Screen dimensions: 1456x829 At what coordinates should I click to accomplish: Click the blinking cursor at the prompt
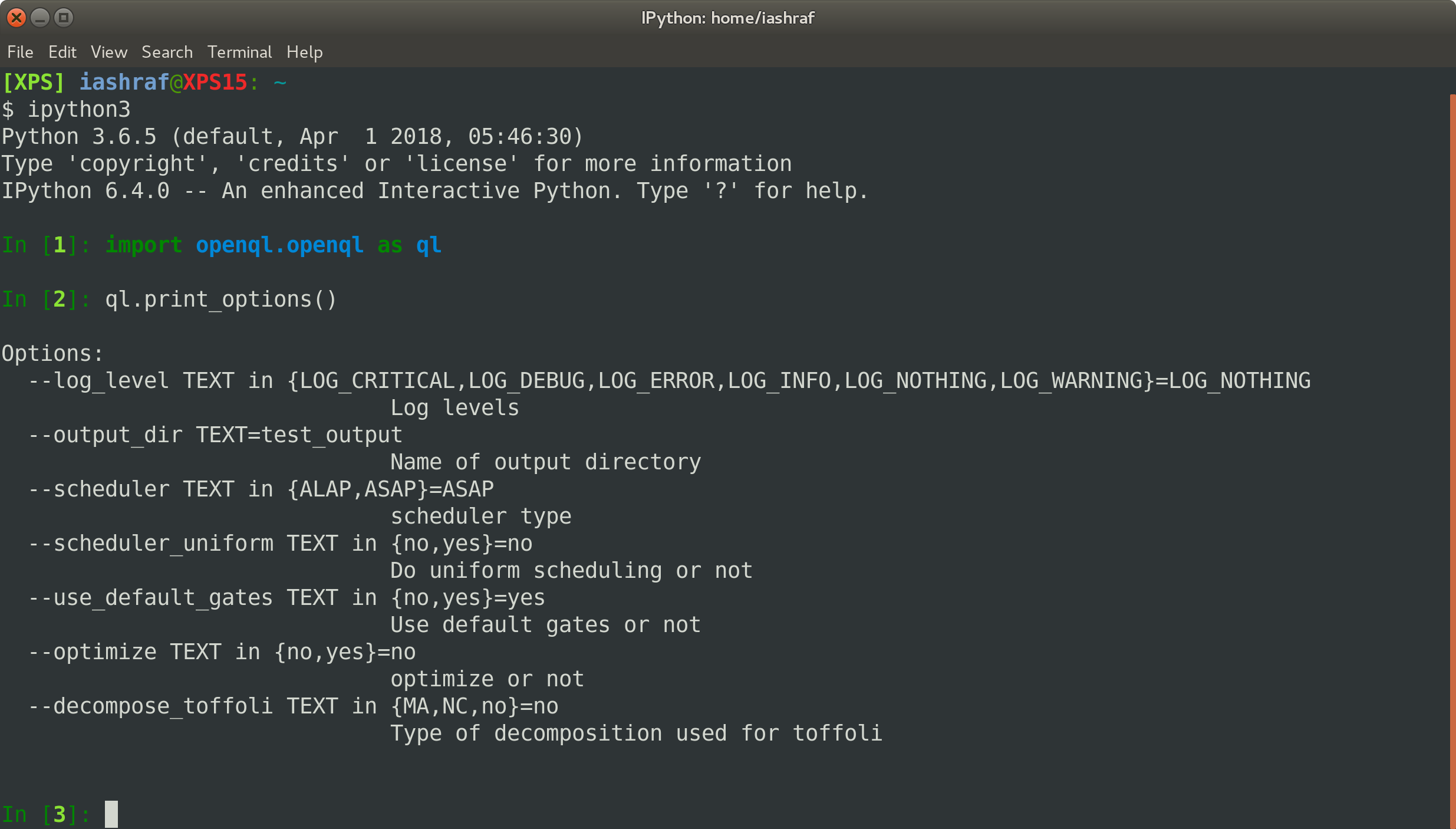click(112, 814)
